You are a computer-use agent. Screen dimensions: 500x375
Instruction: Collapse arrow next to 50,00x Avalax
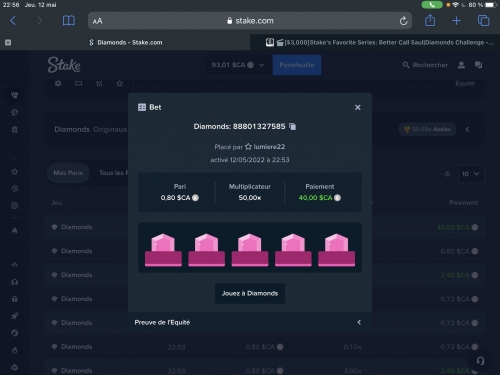pos(467,129)
